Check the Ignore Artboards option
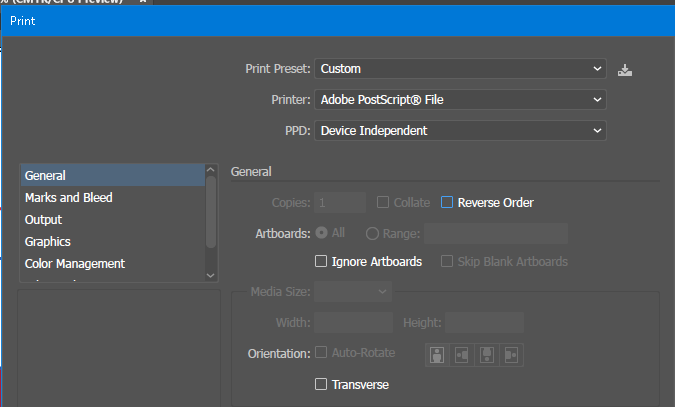The height and width of the screenshot is (407, 675). [321, 262]
